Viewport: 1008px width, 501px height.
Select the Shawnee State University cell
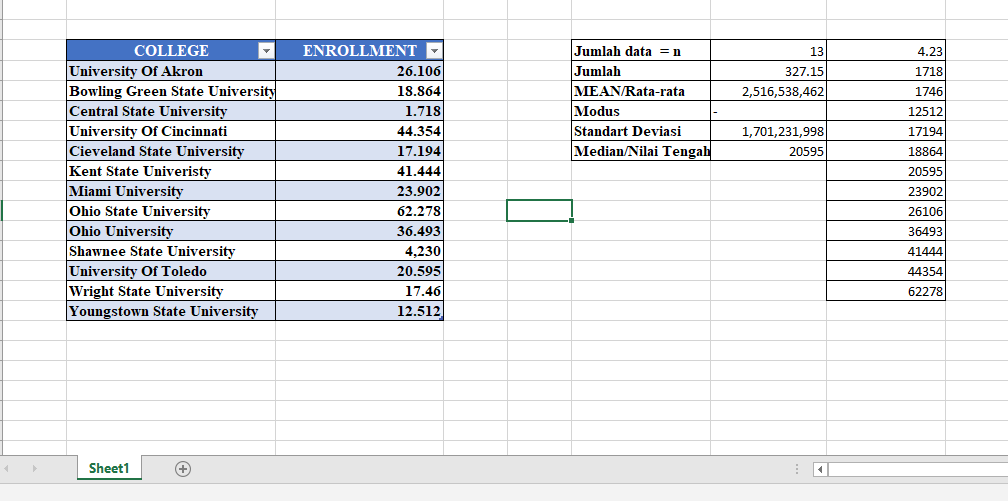coord(171,250)
